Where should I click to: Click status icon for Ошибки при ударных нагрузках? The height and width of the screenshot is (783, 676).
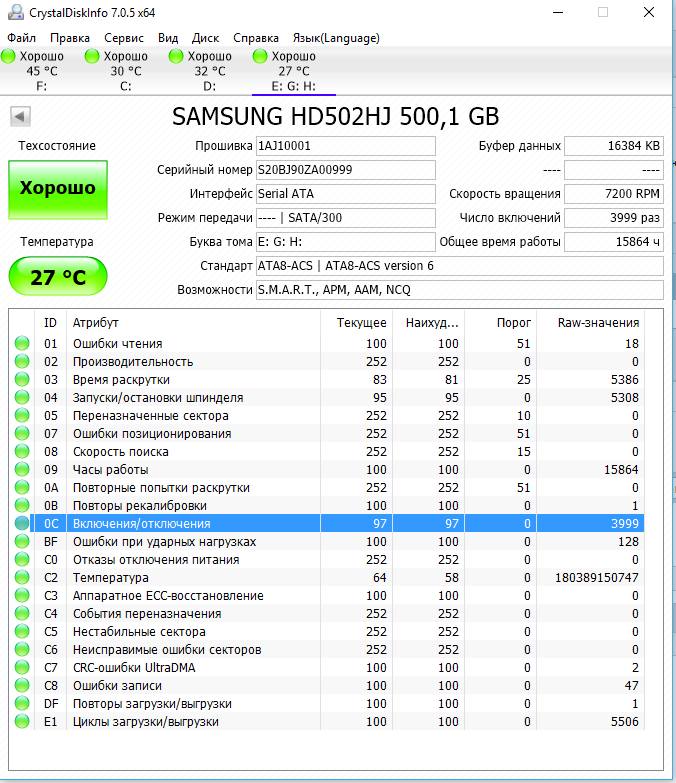coord(22,541)
